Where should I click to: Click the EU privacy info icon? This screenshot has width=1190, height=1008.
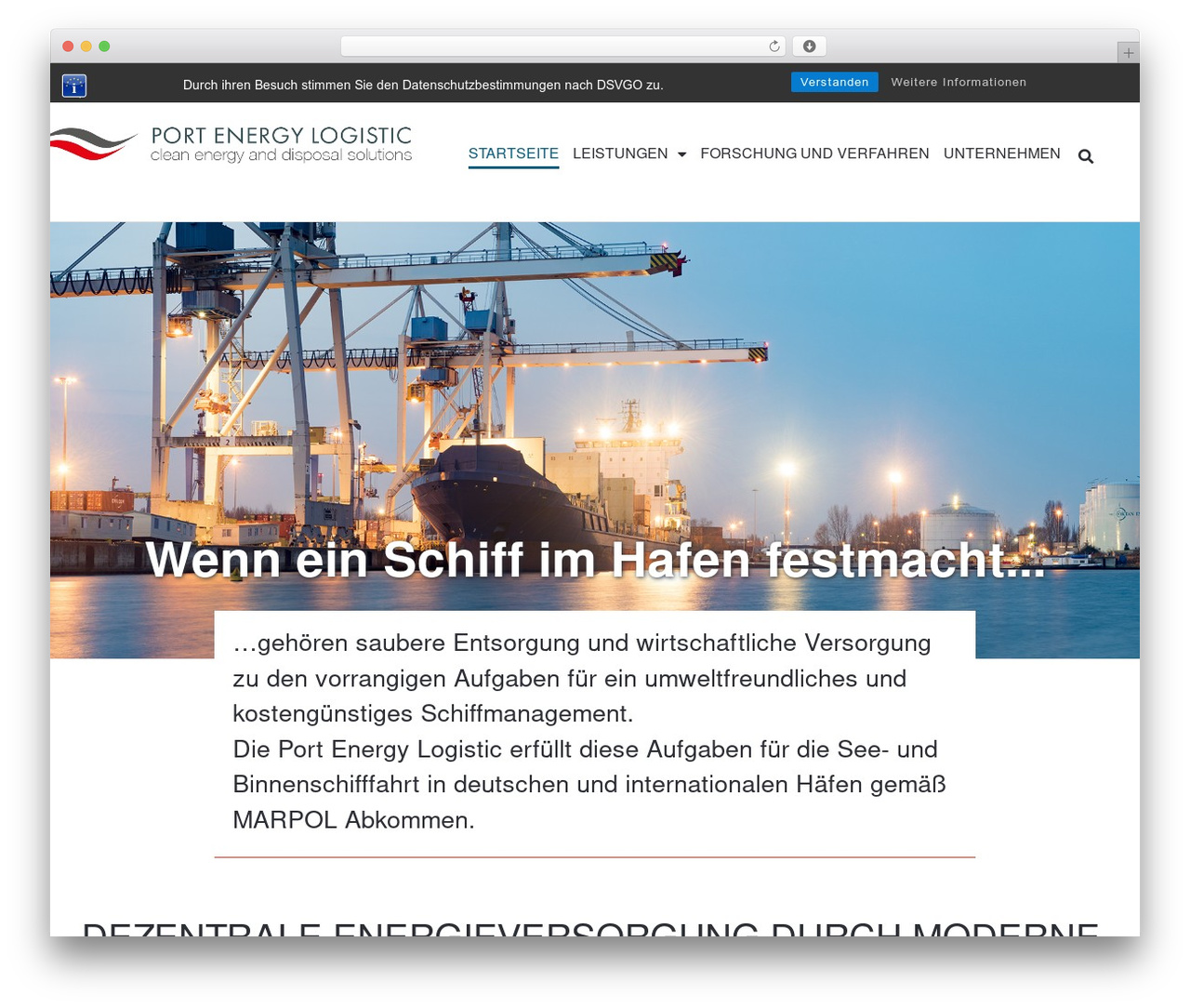tap(74, 86)
